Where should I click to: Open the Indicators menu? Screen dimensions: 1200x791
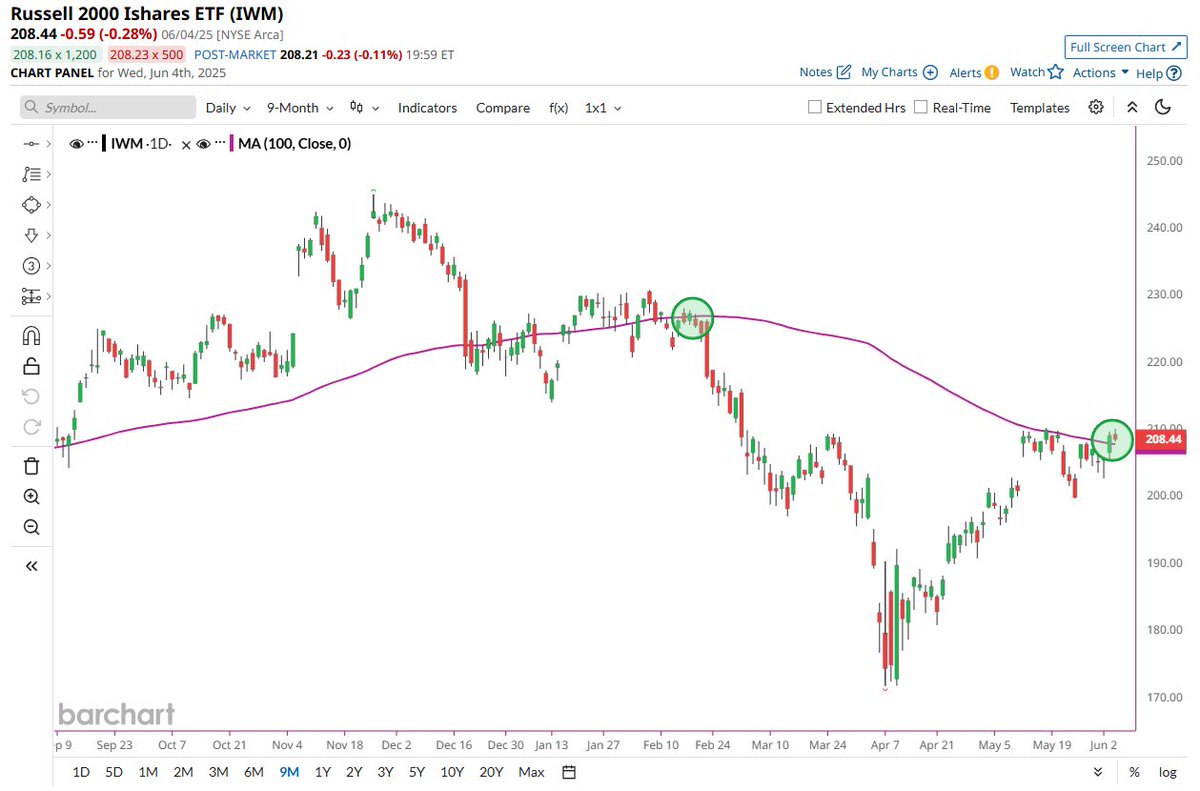[x=427, y=107]
